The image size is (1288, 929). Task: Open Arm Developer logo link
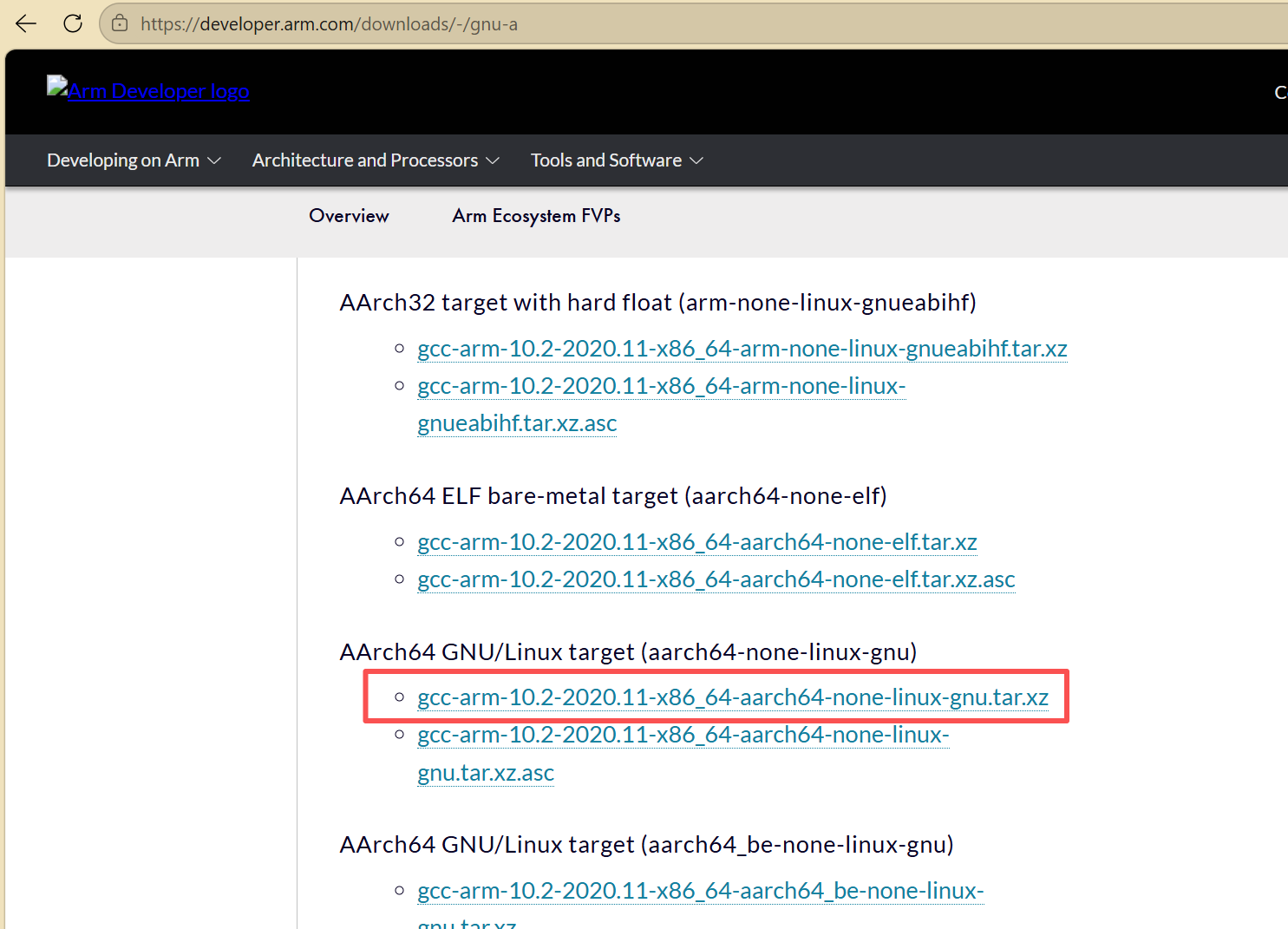click(x=148, y=90)
